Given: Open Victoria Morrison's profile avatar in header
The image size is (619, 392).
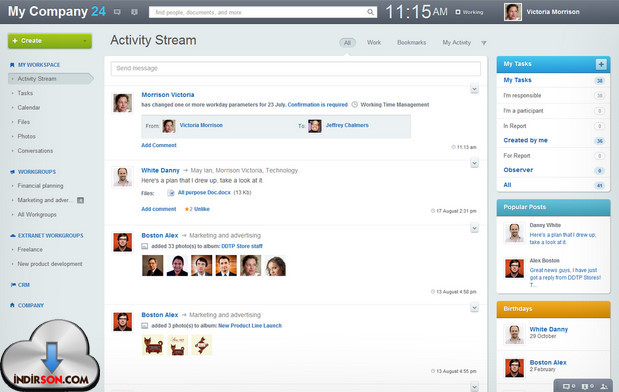Looking at the screenshot, I should pos(512,12).
